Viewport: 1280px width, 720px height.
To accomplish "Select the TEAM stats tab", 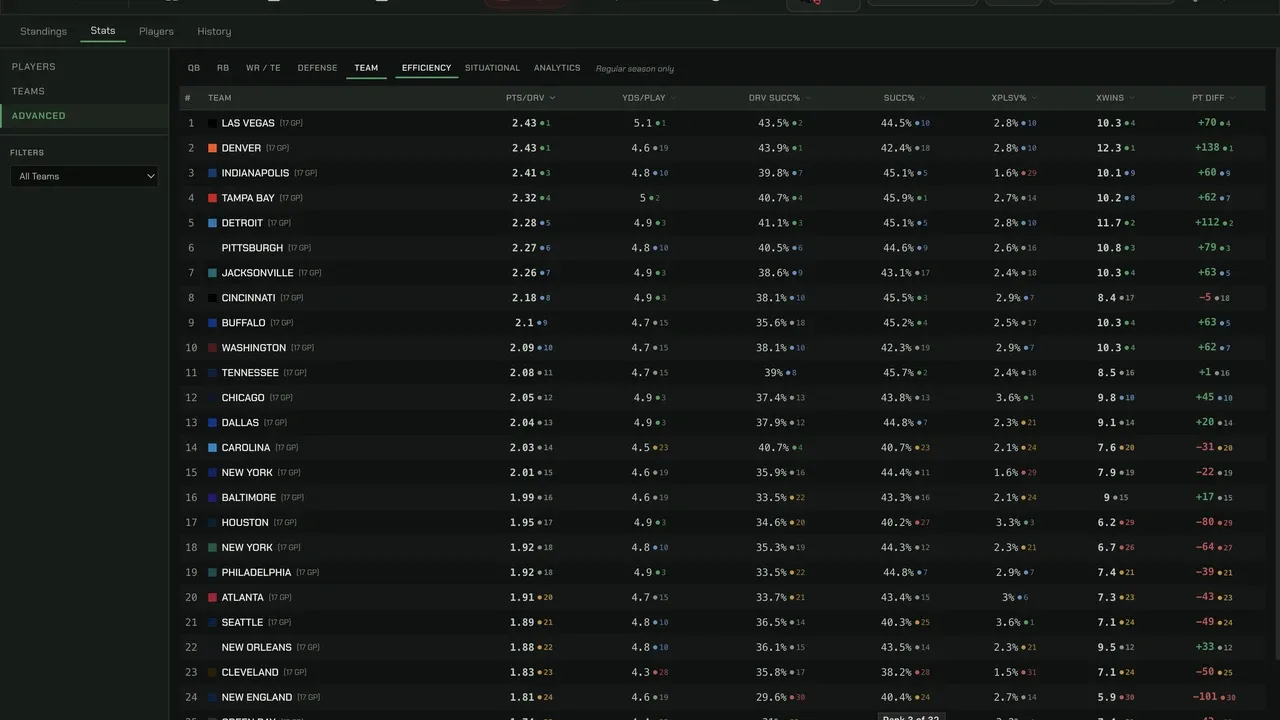I will pos(366,68).
